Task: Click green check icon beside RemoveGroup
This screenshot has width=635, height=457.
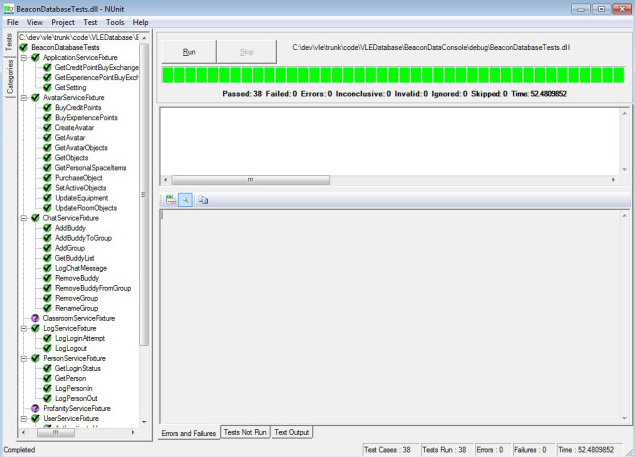Action: coord(47,298)
